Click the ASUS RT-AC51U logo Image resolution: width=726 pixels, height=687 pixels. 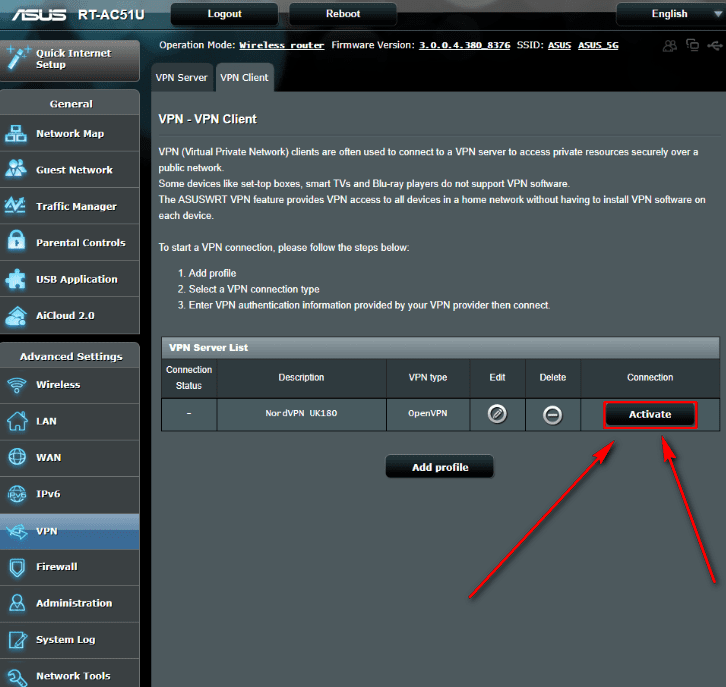(78, 15)
